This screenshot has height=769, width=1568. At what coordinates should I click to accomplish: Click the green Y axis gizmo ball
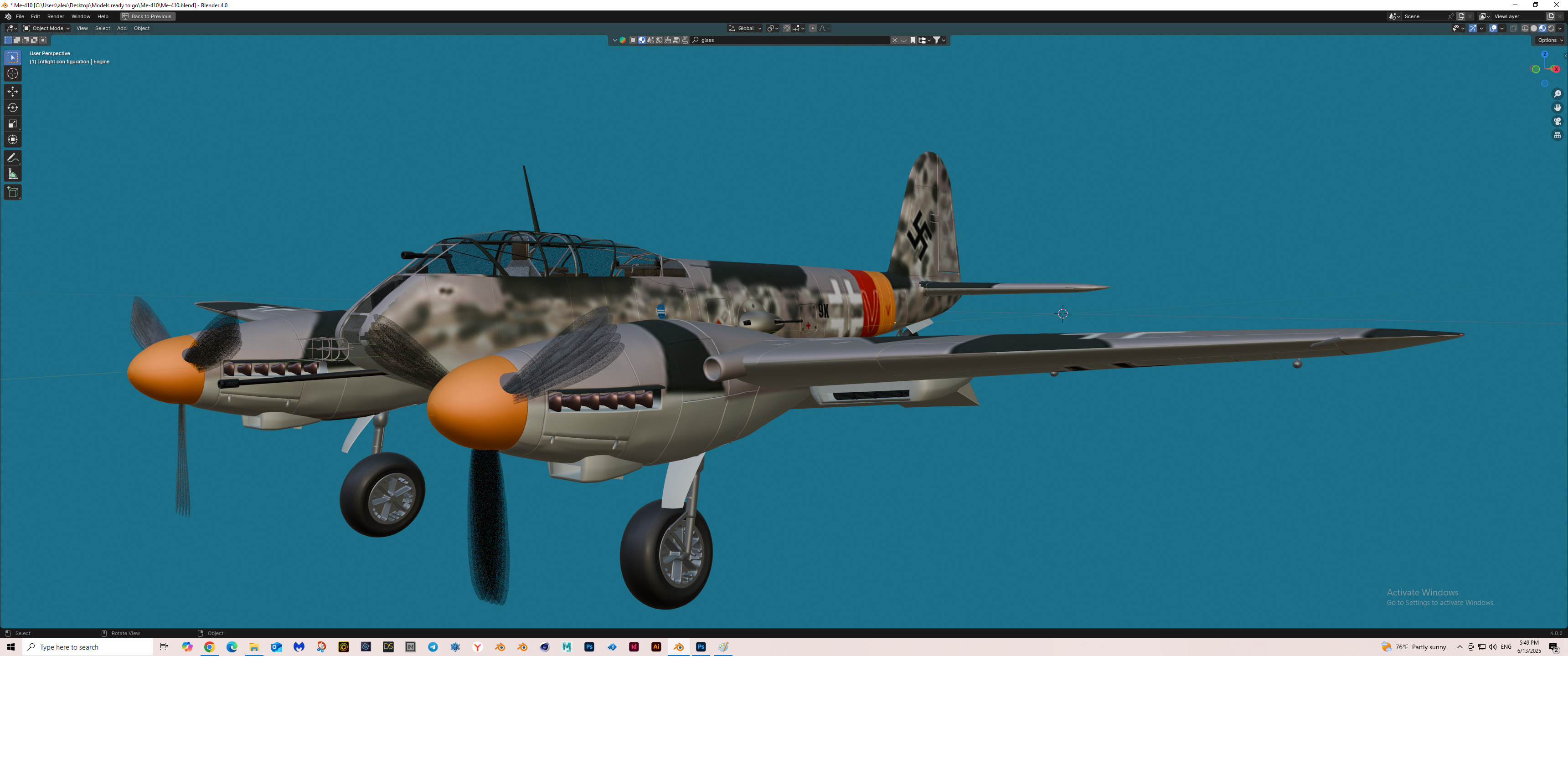pos(1536,69)
